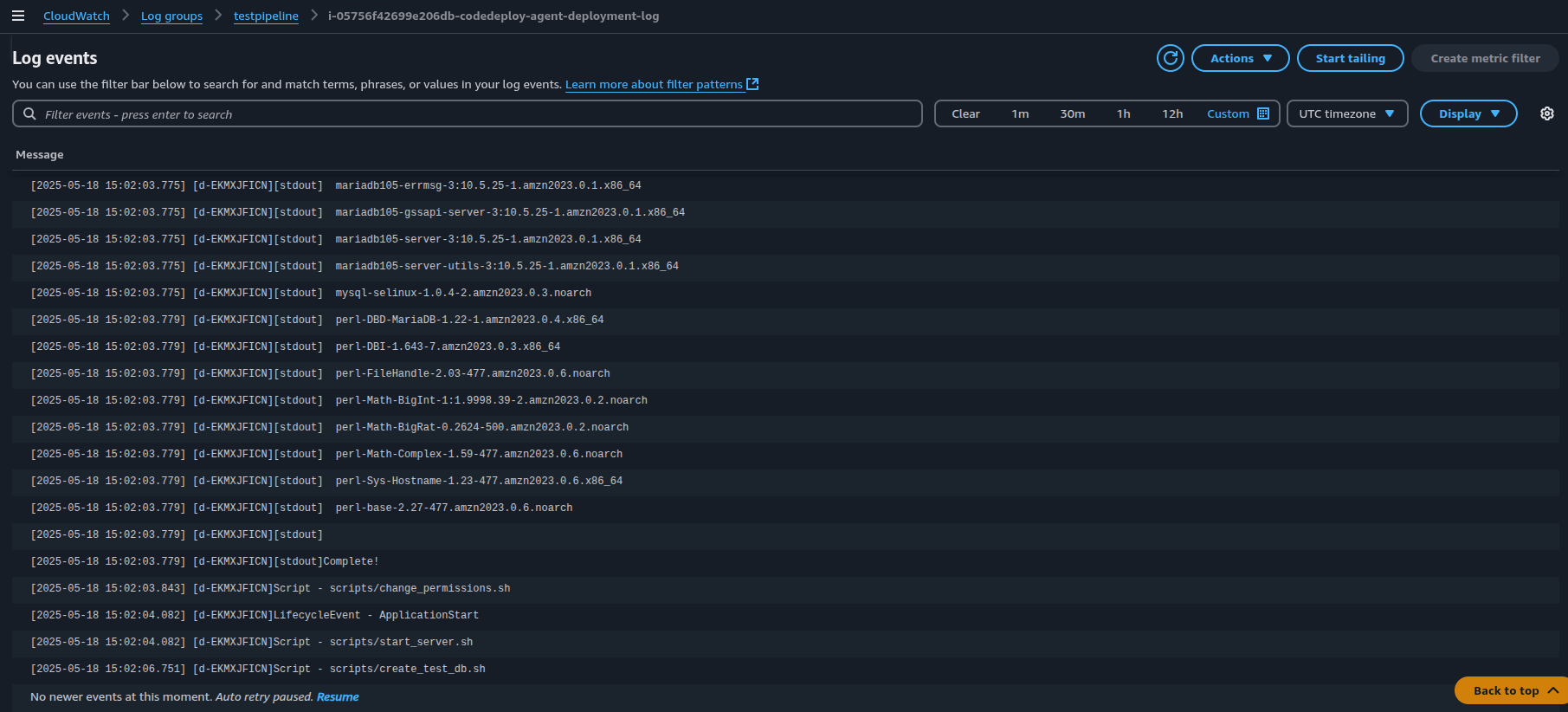Click the codedeploy-agent-deployment-log breadcrumb text

pyautogui.click(x=494, y=16)
